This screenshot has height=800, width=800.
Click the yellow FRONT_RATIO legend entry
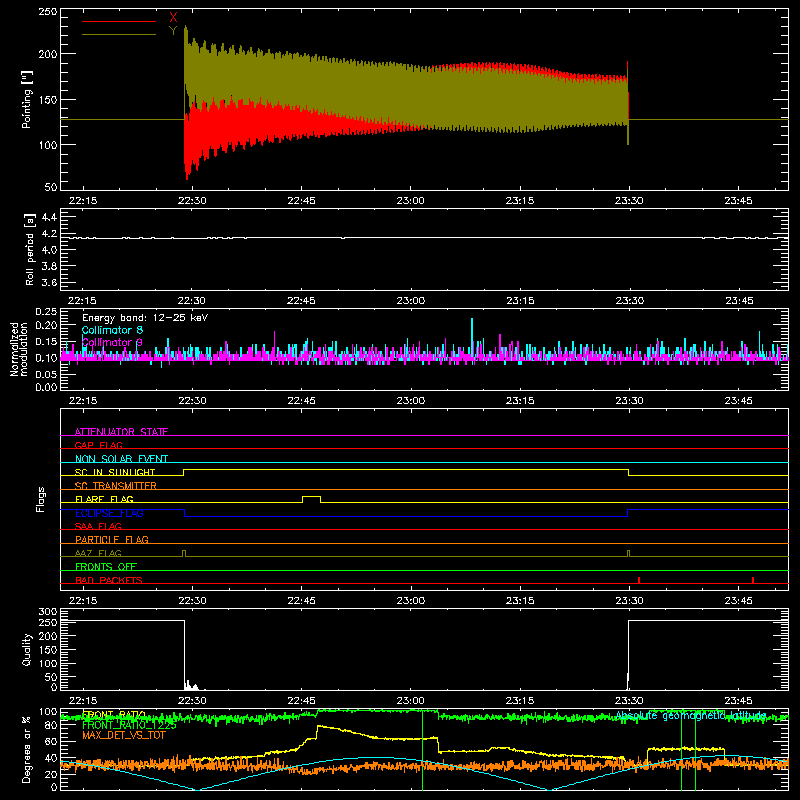[x=114, y=714]
